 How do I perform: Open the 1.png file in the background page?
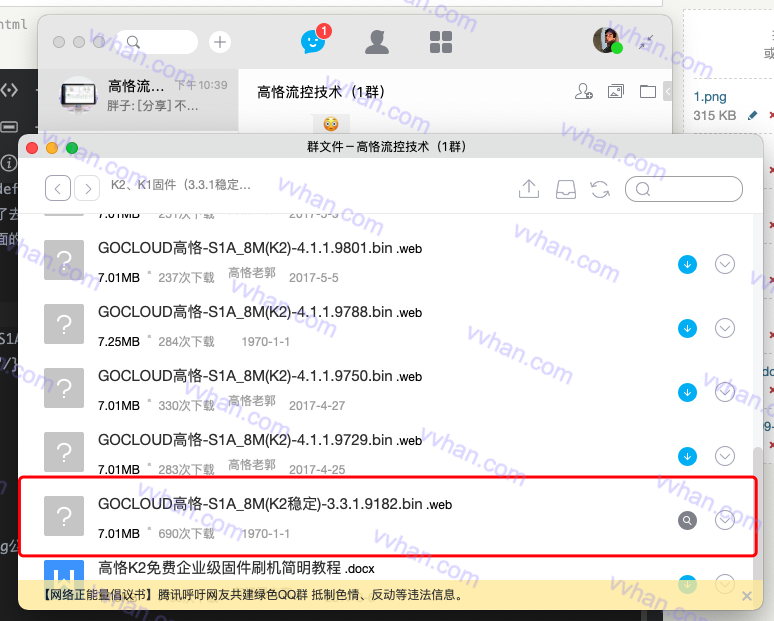710,96
